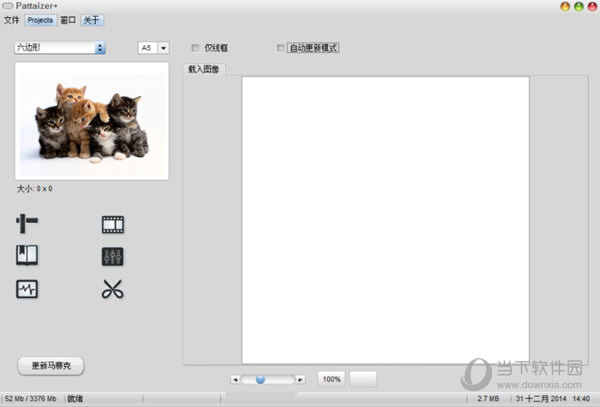Open the 文件 menu
Viewport: 600px width, 407px height.
click(12, 20)
